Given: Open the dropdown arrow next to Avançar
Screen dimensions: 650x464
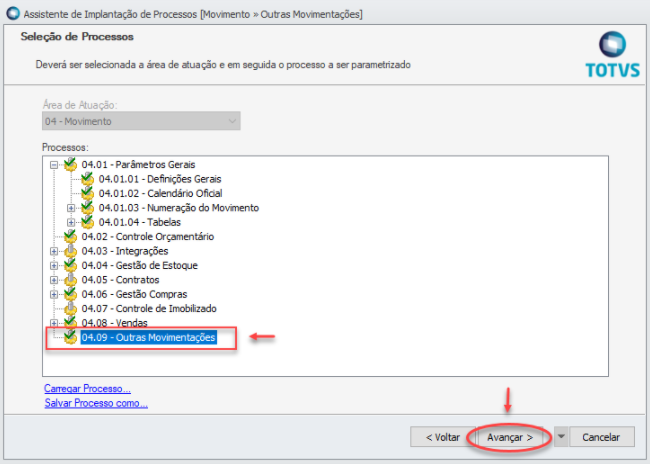Looking at the screenshot, I should pyautogui.click(x=561, y=437).
